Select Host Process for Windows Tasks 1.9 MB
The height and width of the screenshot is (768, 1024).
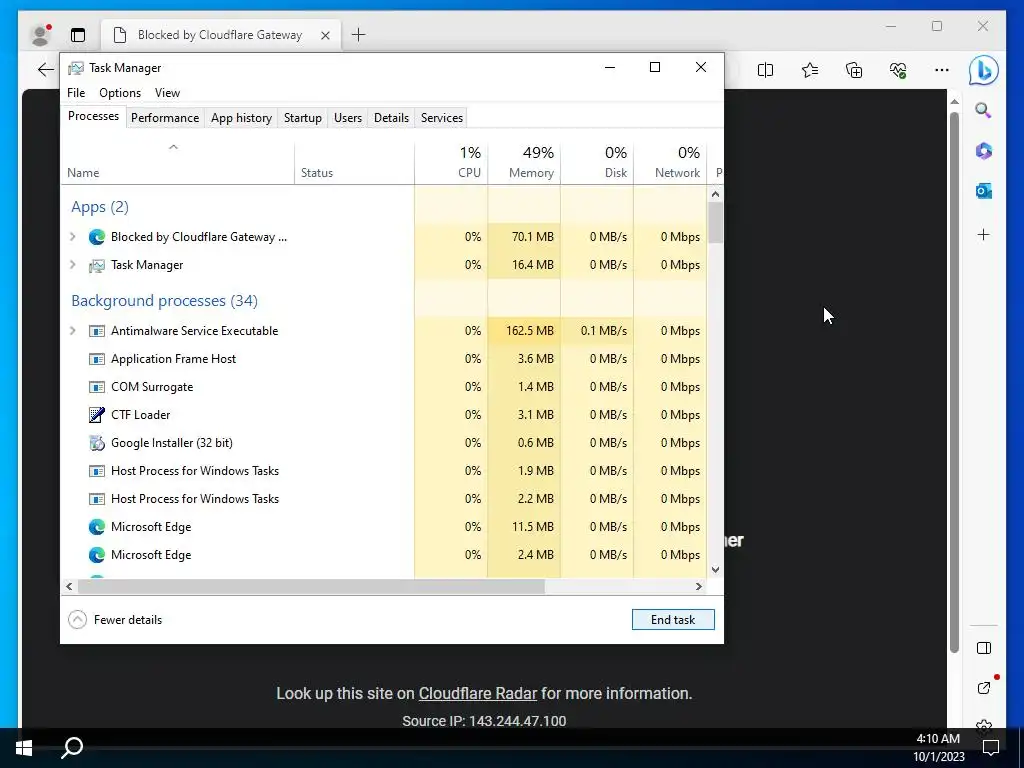pyautogui.click(x=384, y=471)
